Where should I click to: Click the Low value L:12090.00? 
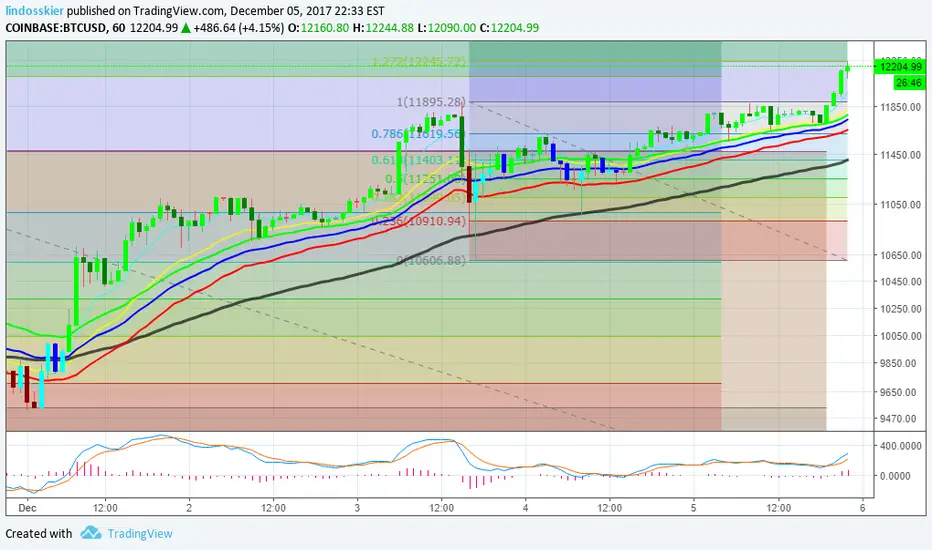(446, 27)
